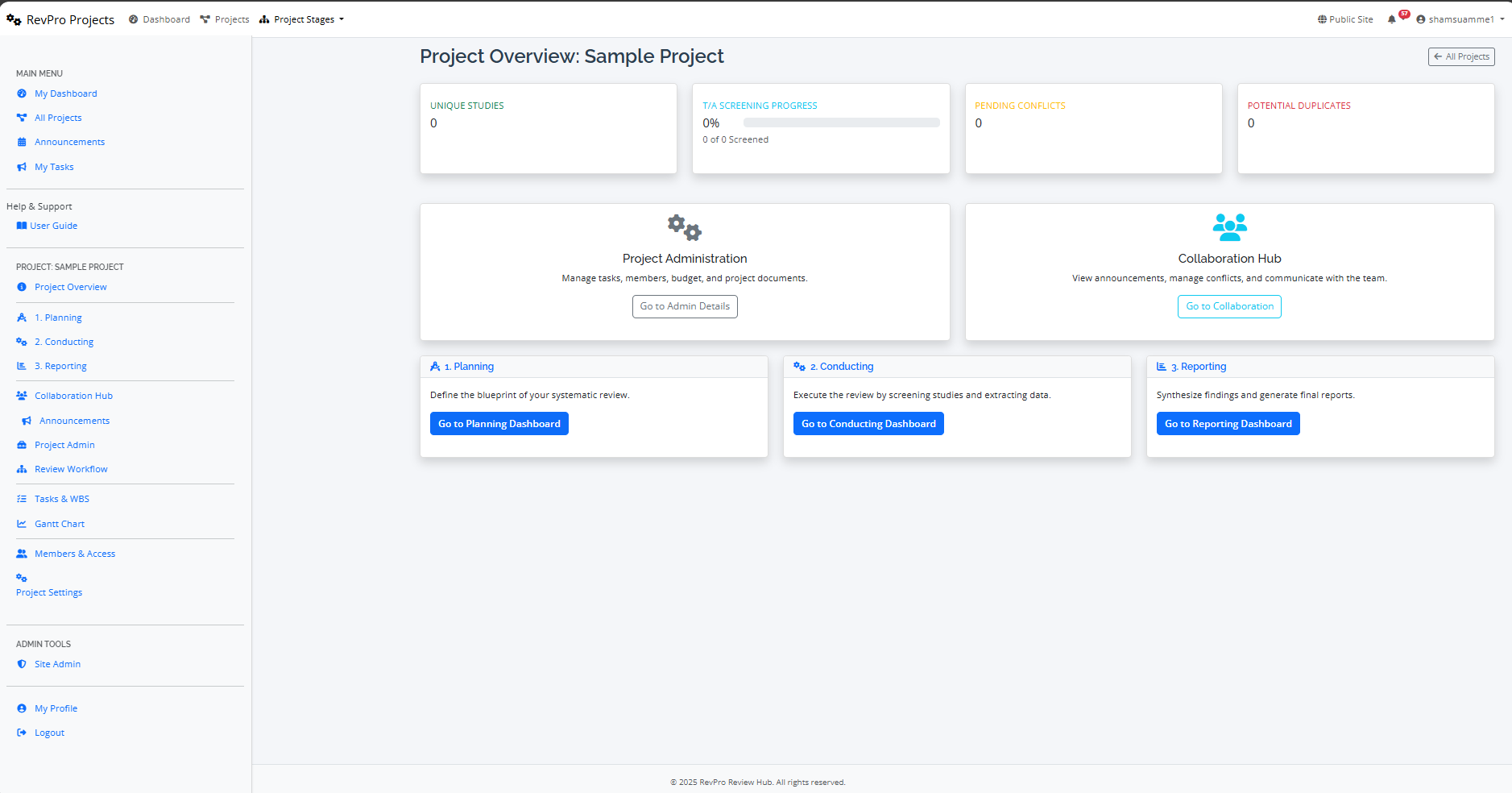Click the people icon above Collaboration Hub
The height and width of the screenshot is (793, 1512).
pyautogui.click(x=1229, y=227)
